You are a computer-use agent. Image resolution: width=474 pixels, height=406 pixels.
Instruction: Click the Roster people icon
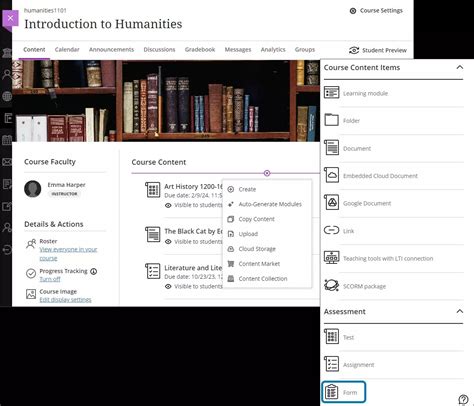[x=31, y=244]
